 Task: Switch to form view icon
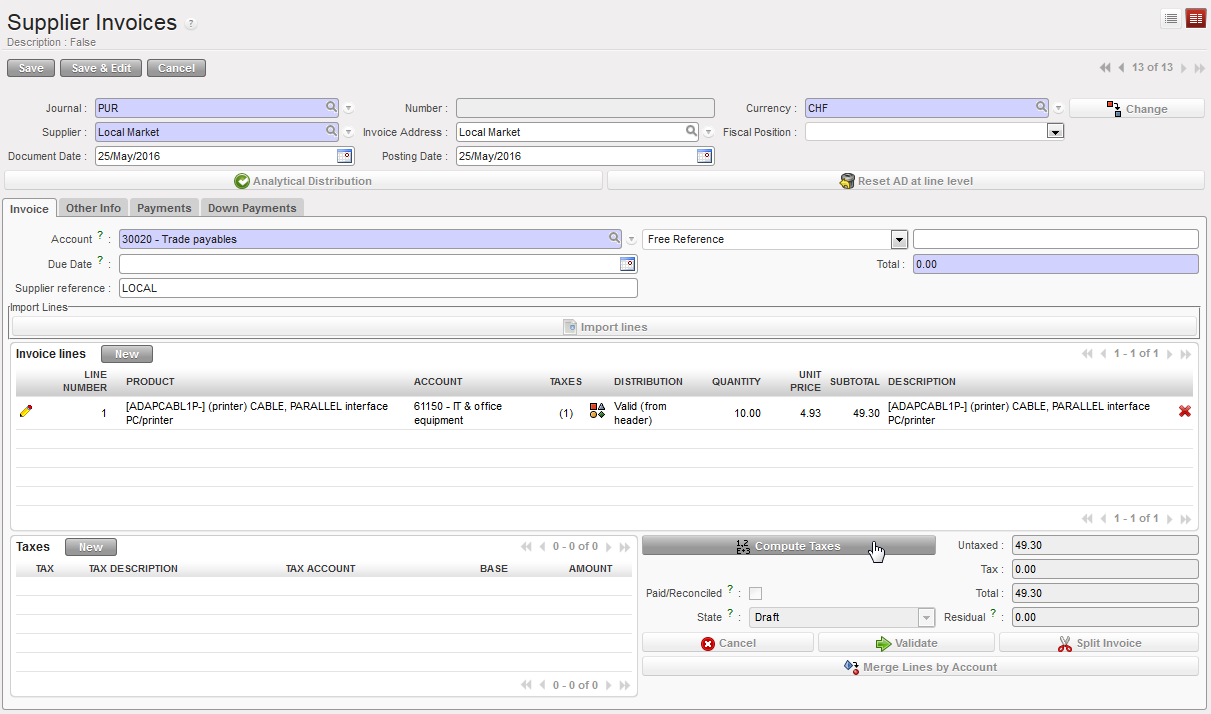pos(1195,18)
